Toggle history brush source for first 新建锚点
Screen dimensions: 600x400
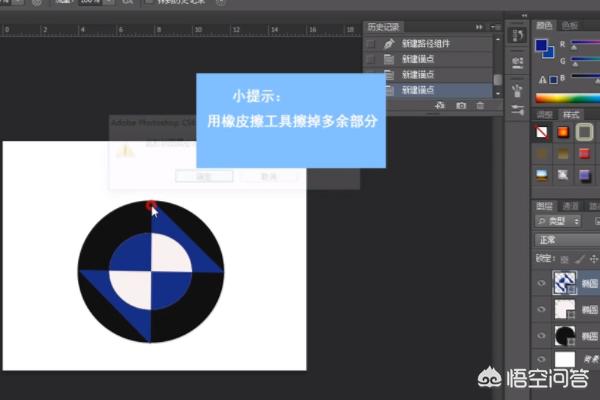coord(371,59)
